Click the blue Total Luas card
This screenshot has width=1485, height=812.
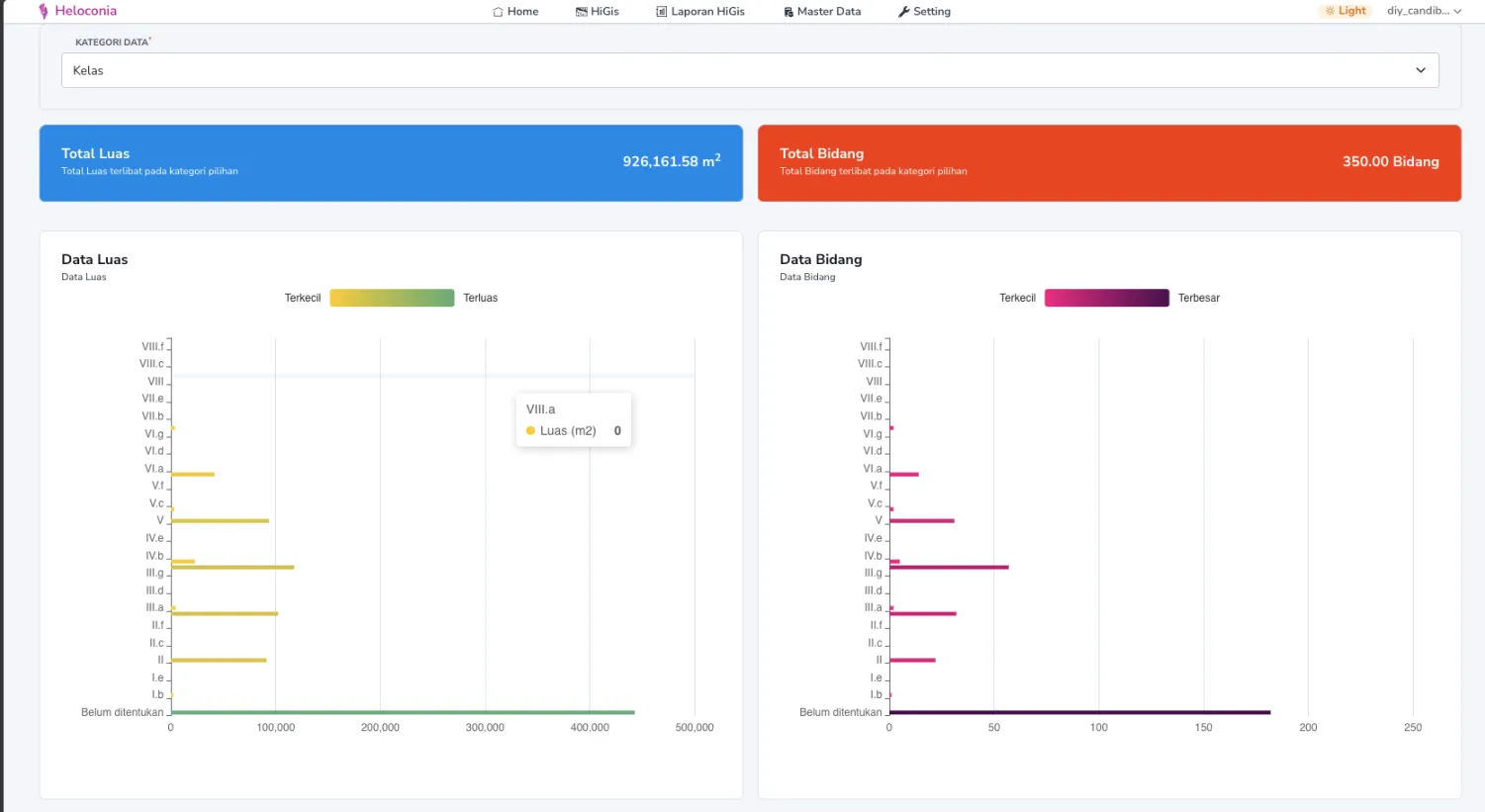[x=391, y=163]
